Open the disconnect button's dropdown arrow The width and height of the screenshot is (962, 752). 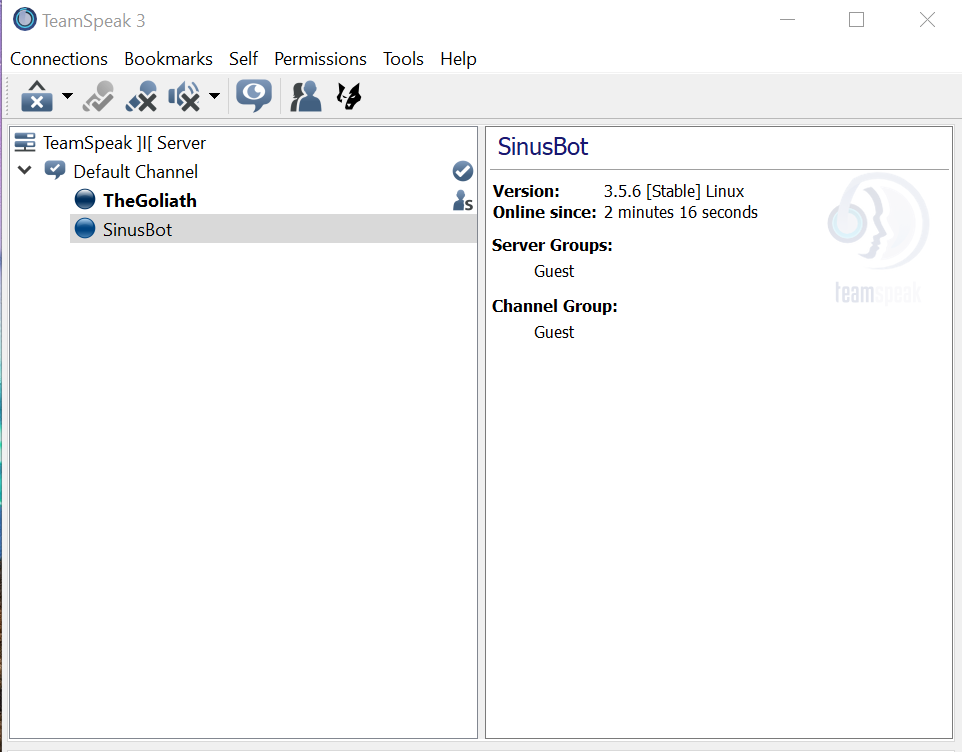click(67, 96)
